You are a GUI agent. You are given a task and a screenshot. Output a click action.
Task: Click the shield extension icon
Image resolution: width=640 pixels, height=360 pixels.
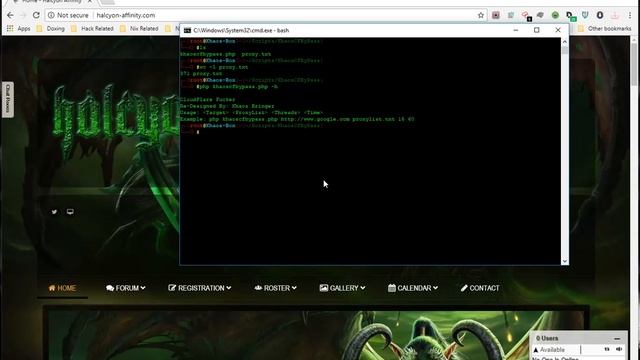coord(585,15)
